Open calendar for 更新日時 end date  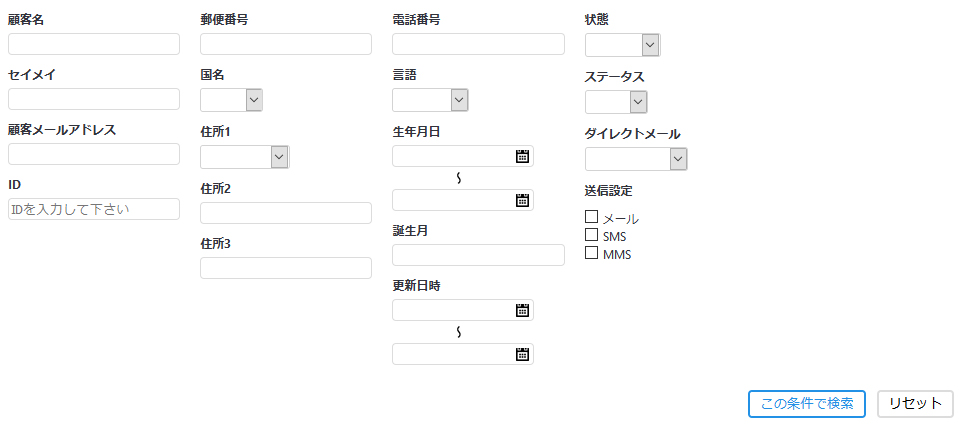[522, 354]
